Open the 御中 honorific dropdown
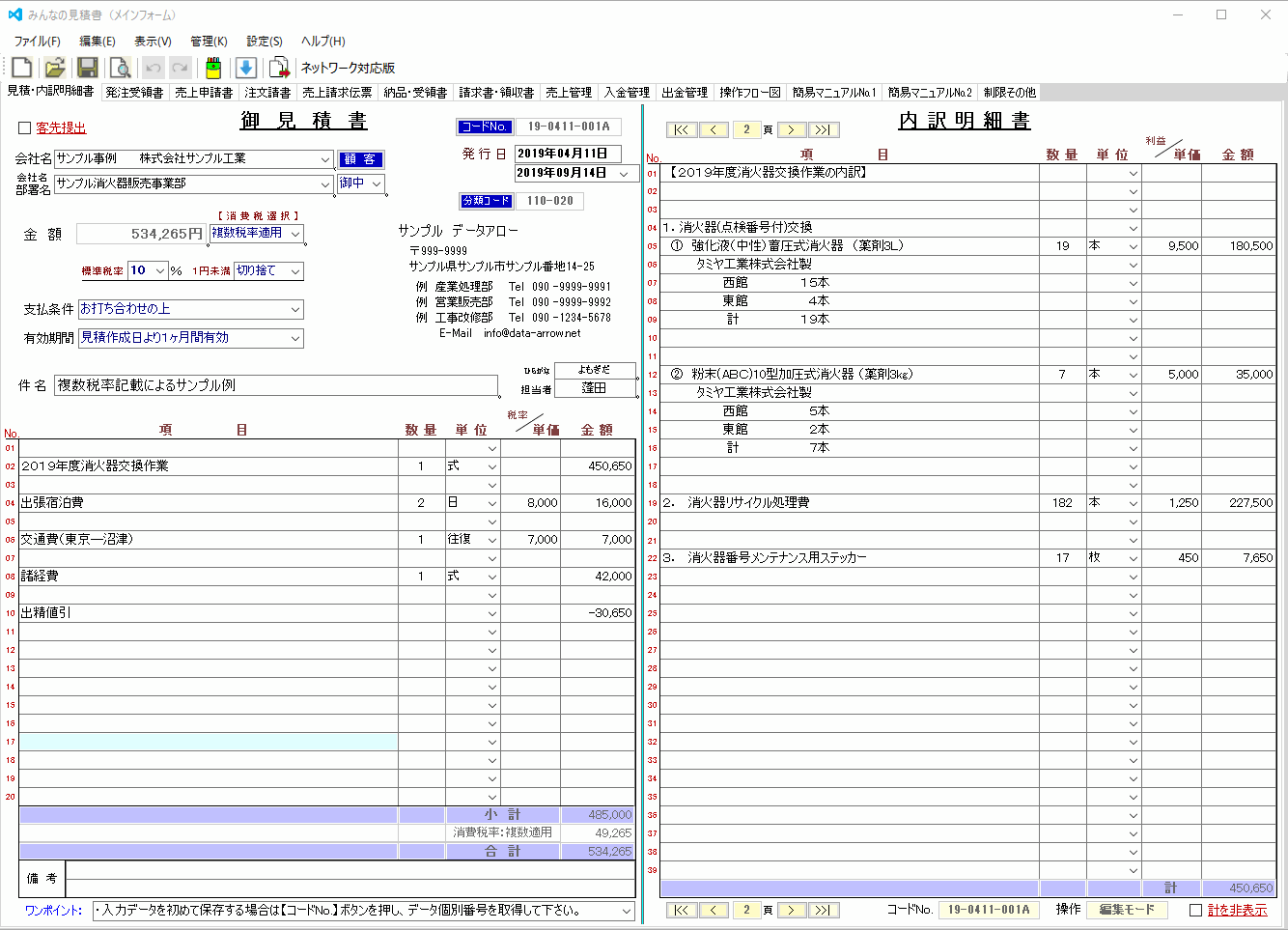Image resolution: width=1288 pixels, height=930 pixels. click(377, 183)
